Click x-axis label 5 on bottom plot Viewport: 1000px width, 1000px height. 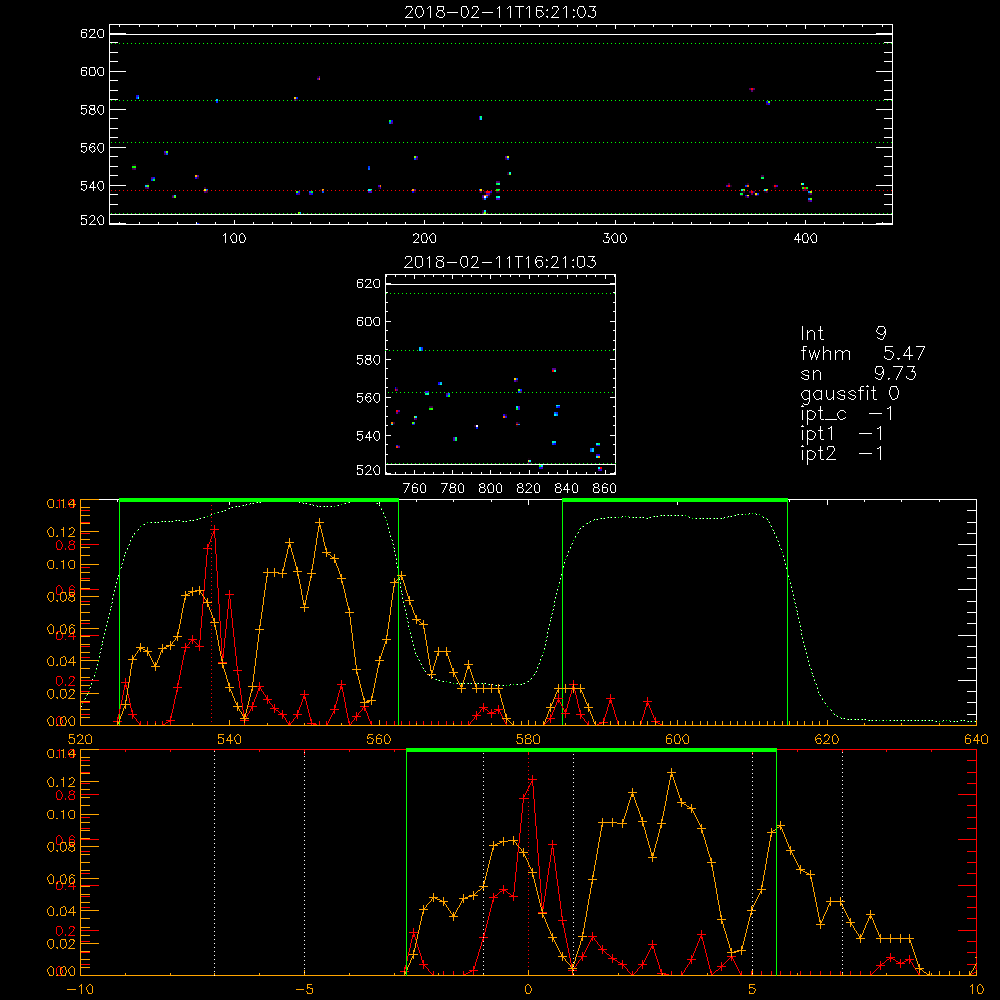(x=753, y=989)
